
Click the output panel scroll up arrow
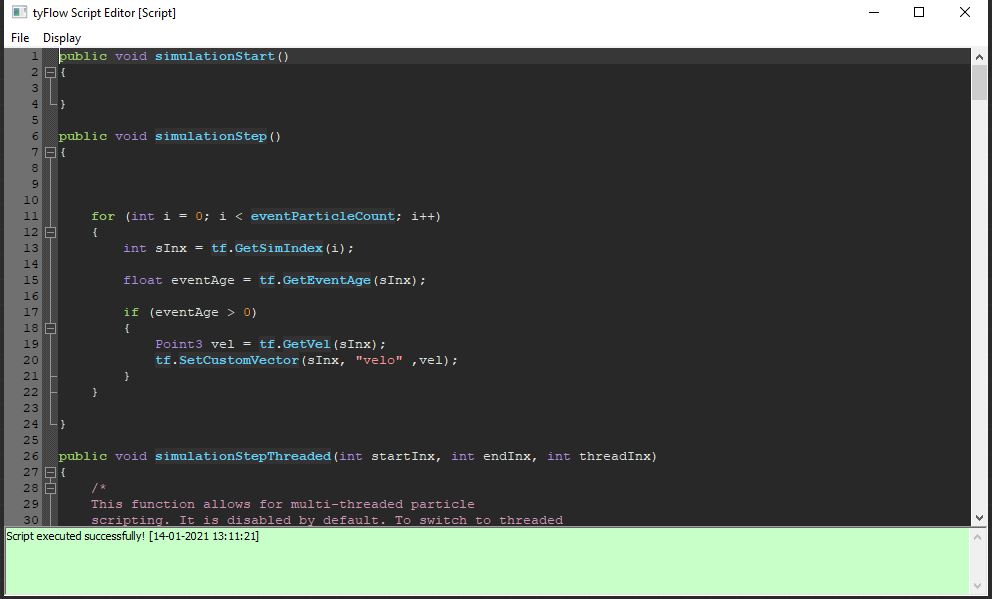[979, 537]
